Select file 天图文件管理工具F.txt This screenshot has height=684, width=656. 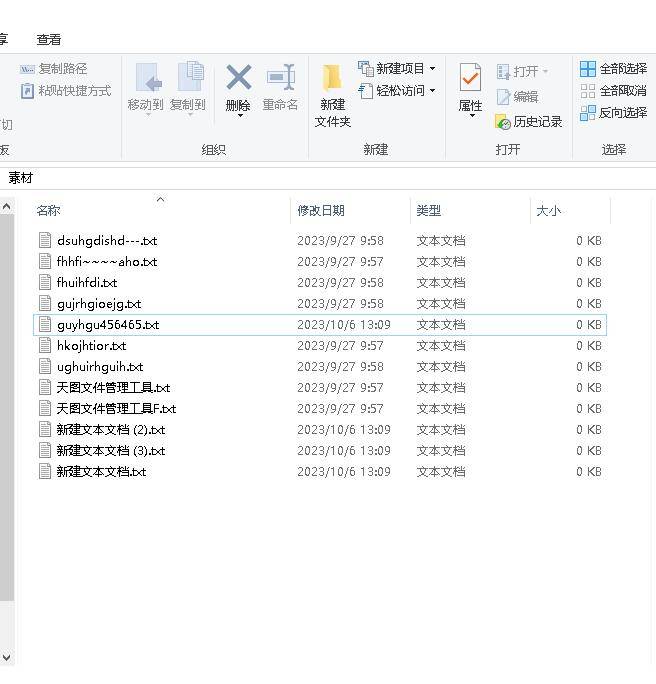pyautogui.click(x=320, y=409)
